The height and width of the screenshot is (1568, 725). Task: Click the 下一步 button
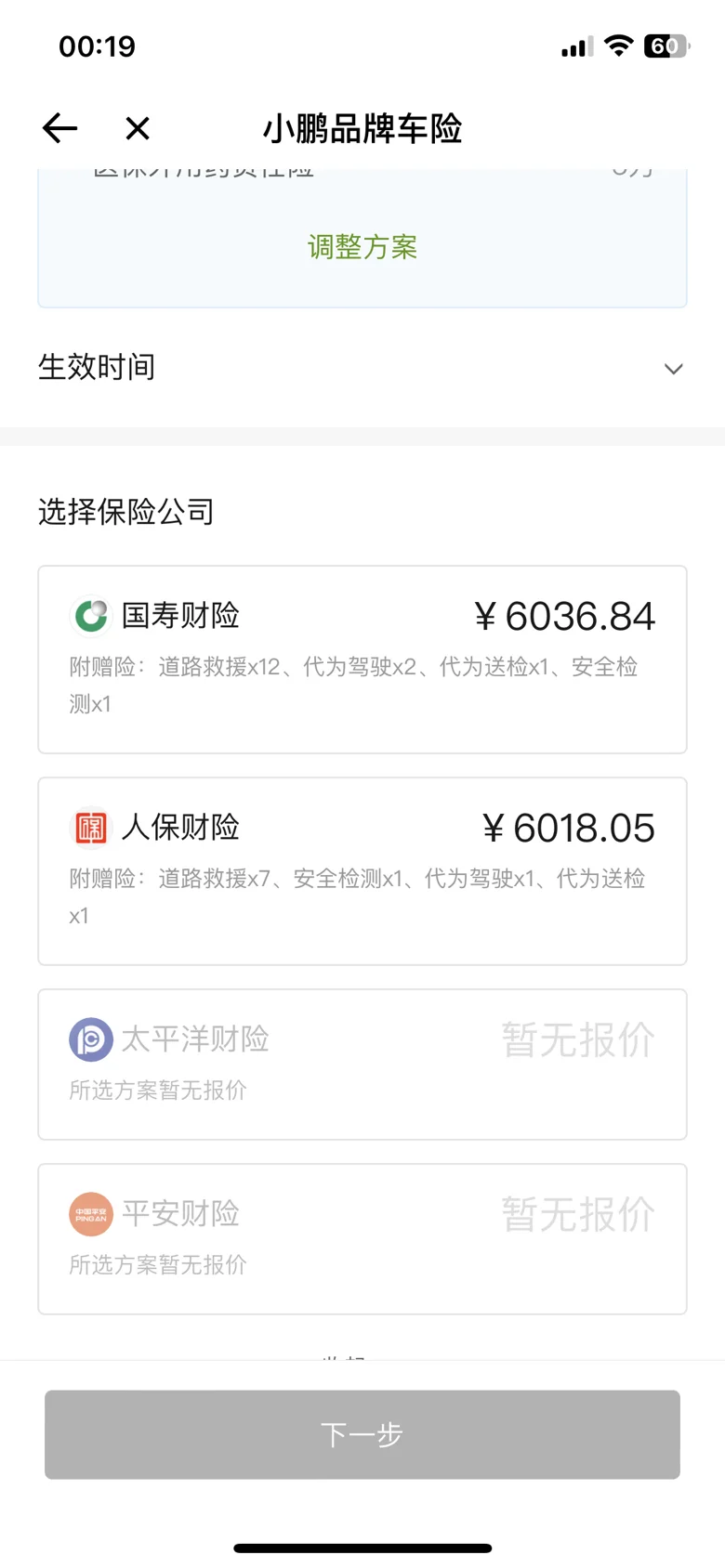[x=362, y=1434]
